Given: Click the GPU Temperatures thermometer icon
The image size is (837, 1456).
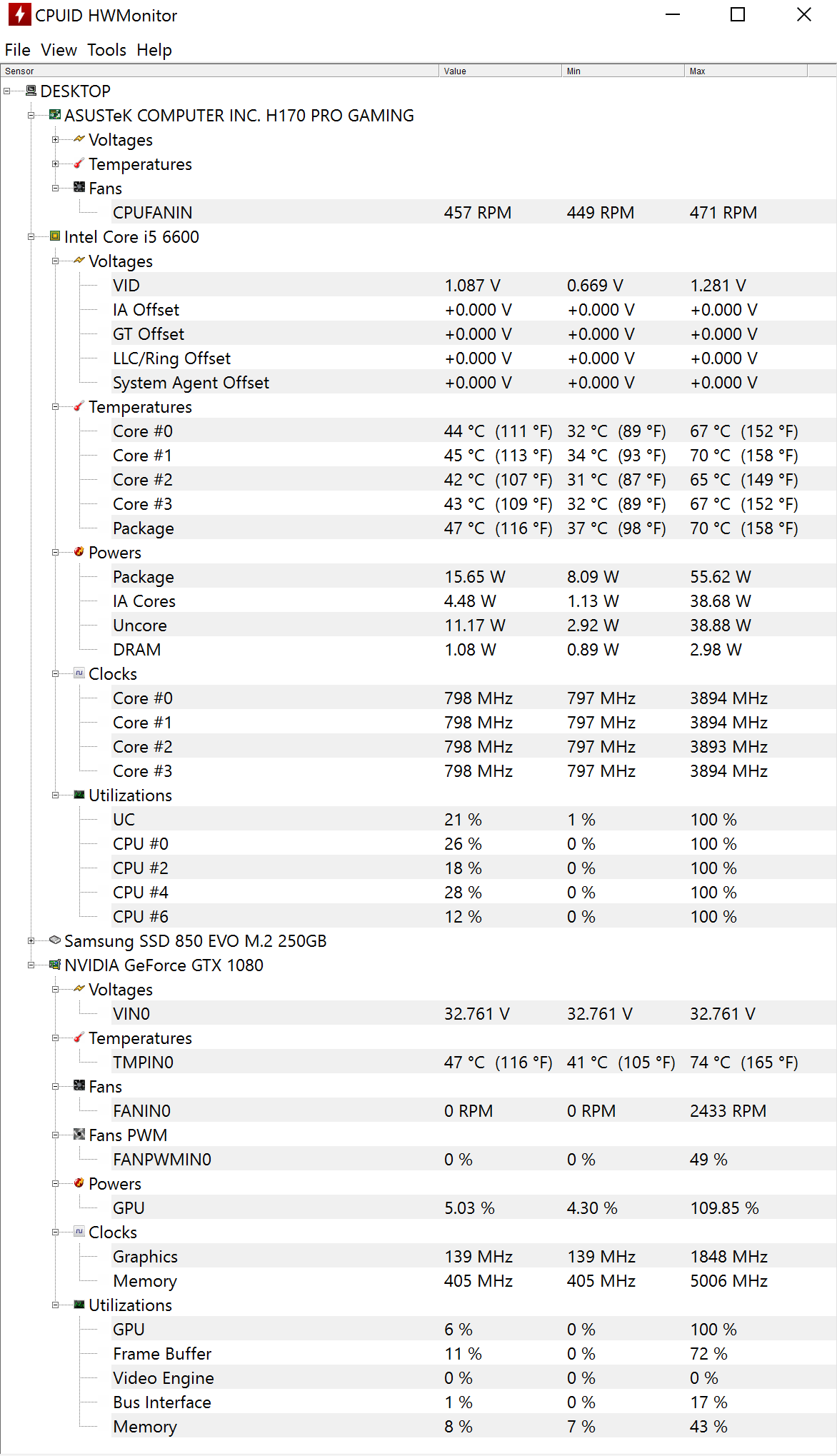Looking at the screenshot, I should coord(79,1038).
